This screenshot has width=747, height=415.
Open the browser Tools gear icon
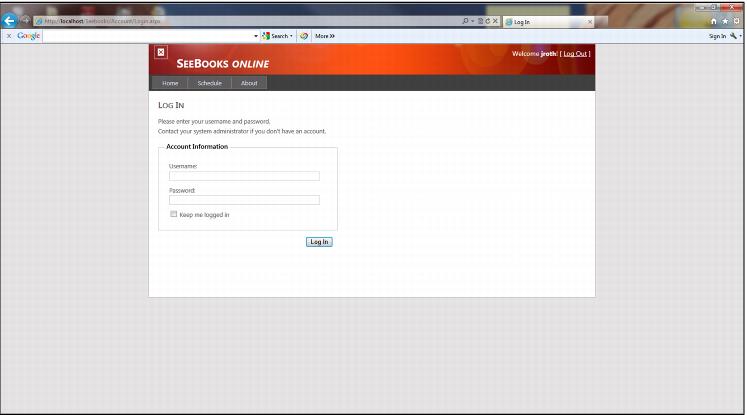click(x=737, y=21)
